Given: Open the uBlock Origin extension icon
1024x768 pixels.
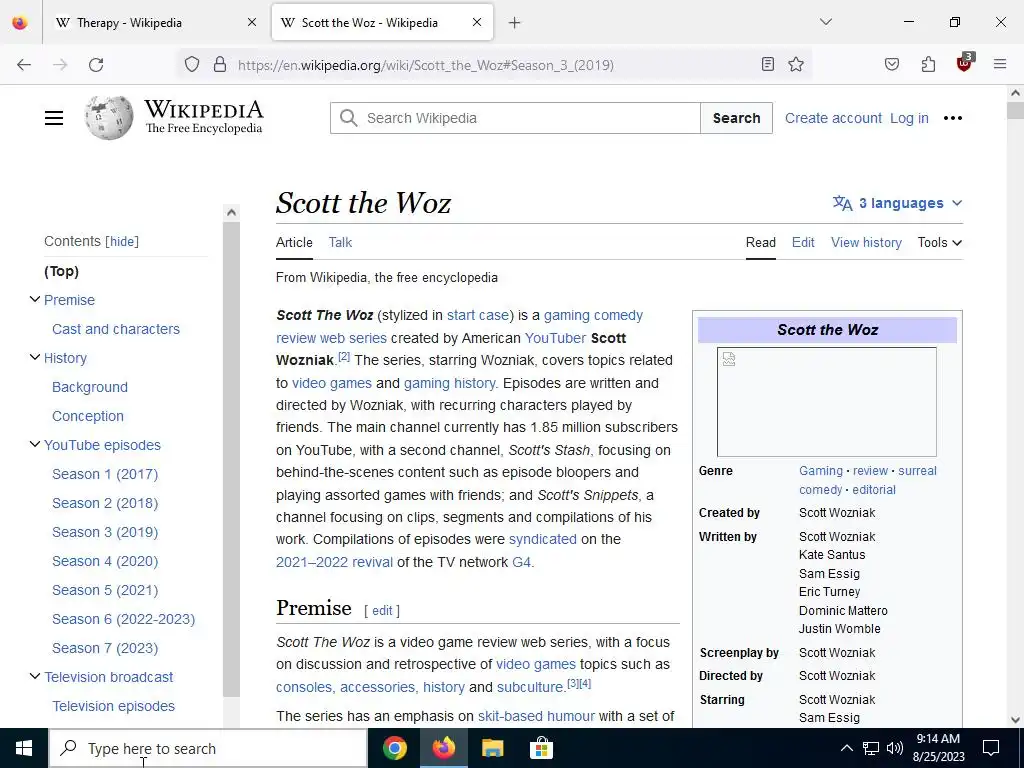Looking at the screenshot, I should pos(965,63).
